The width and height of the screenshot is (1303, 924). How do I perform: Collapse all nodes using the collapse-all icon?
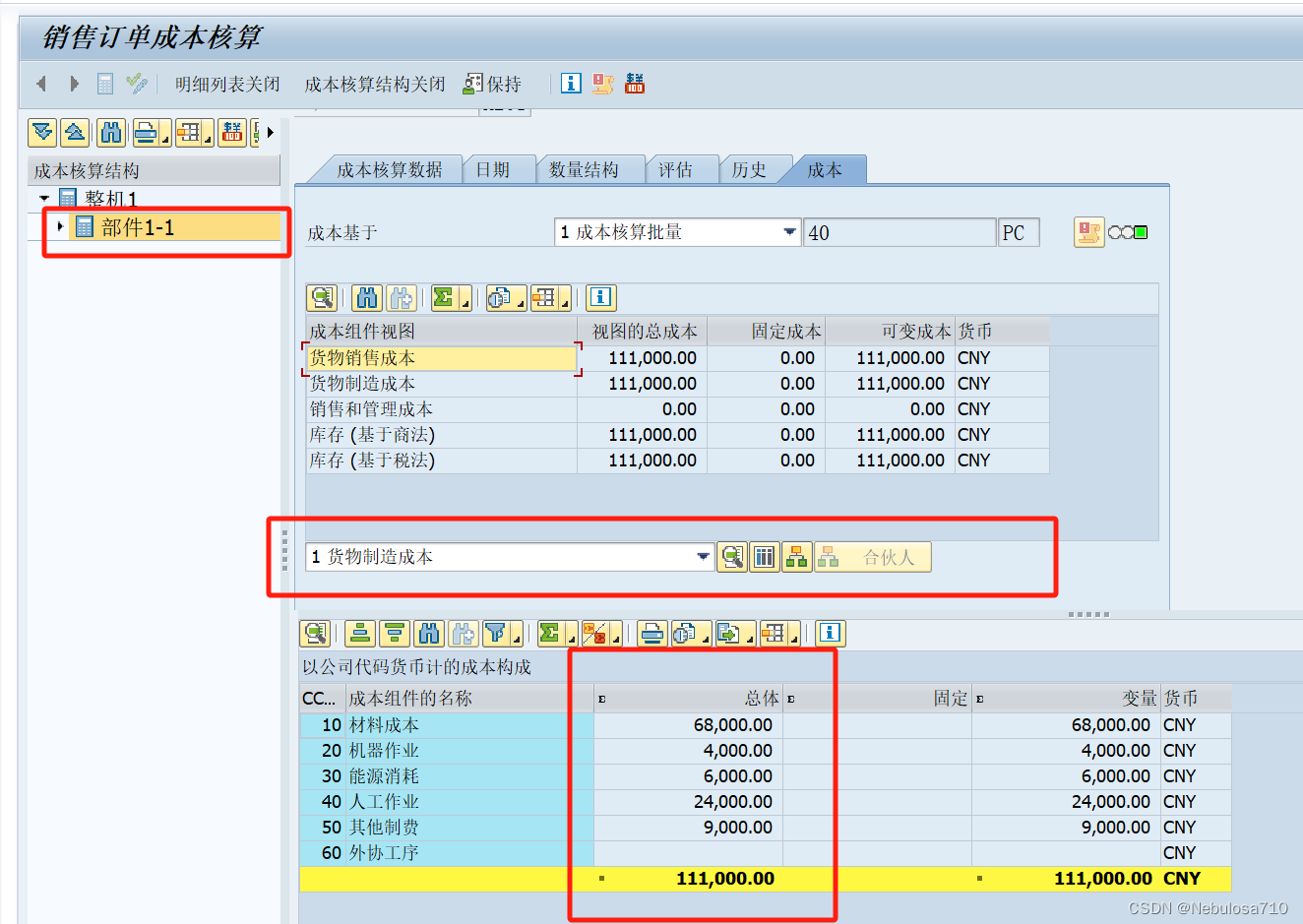(76, 132)
